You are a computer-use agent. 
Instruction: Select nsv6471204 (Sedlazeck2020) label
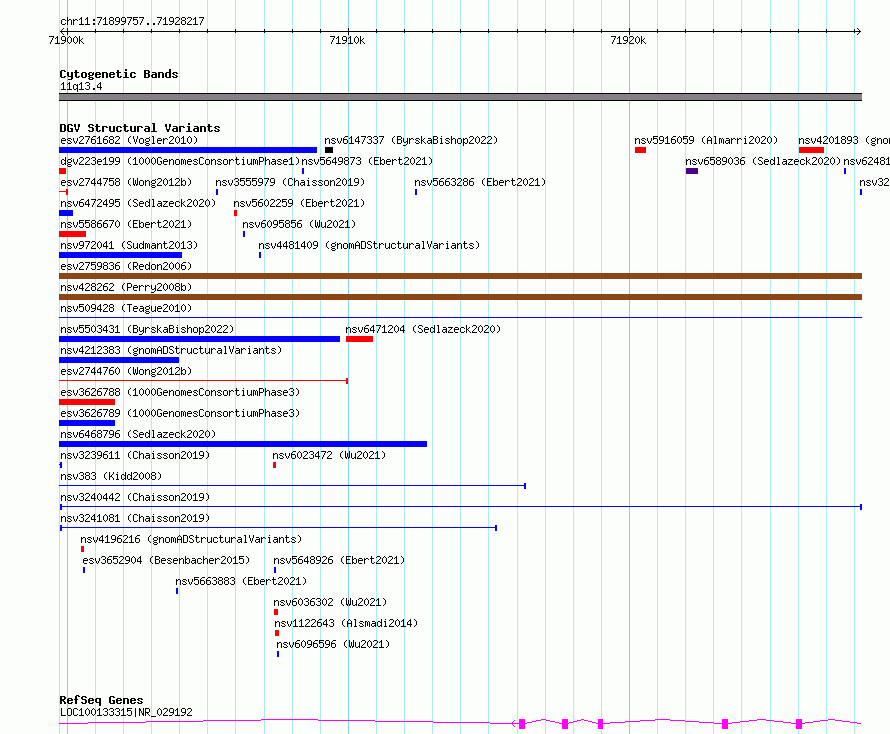[x=423, y=329]
